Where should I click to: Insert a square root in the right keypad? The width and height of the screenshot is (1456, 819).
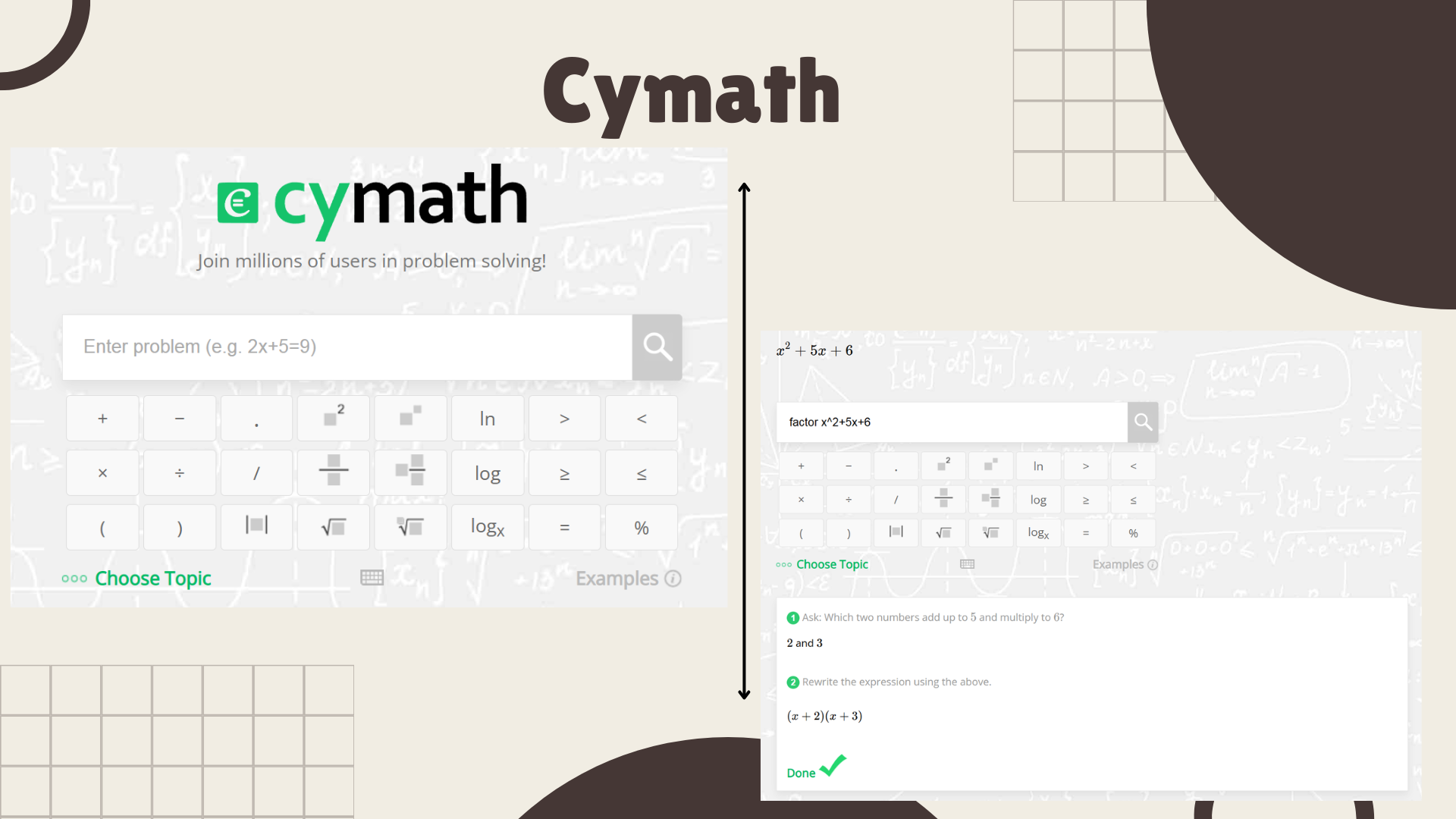coord(943,533)
